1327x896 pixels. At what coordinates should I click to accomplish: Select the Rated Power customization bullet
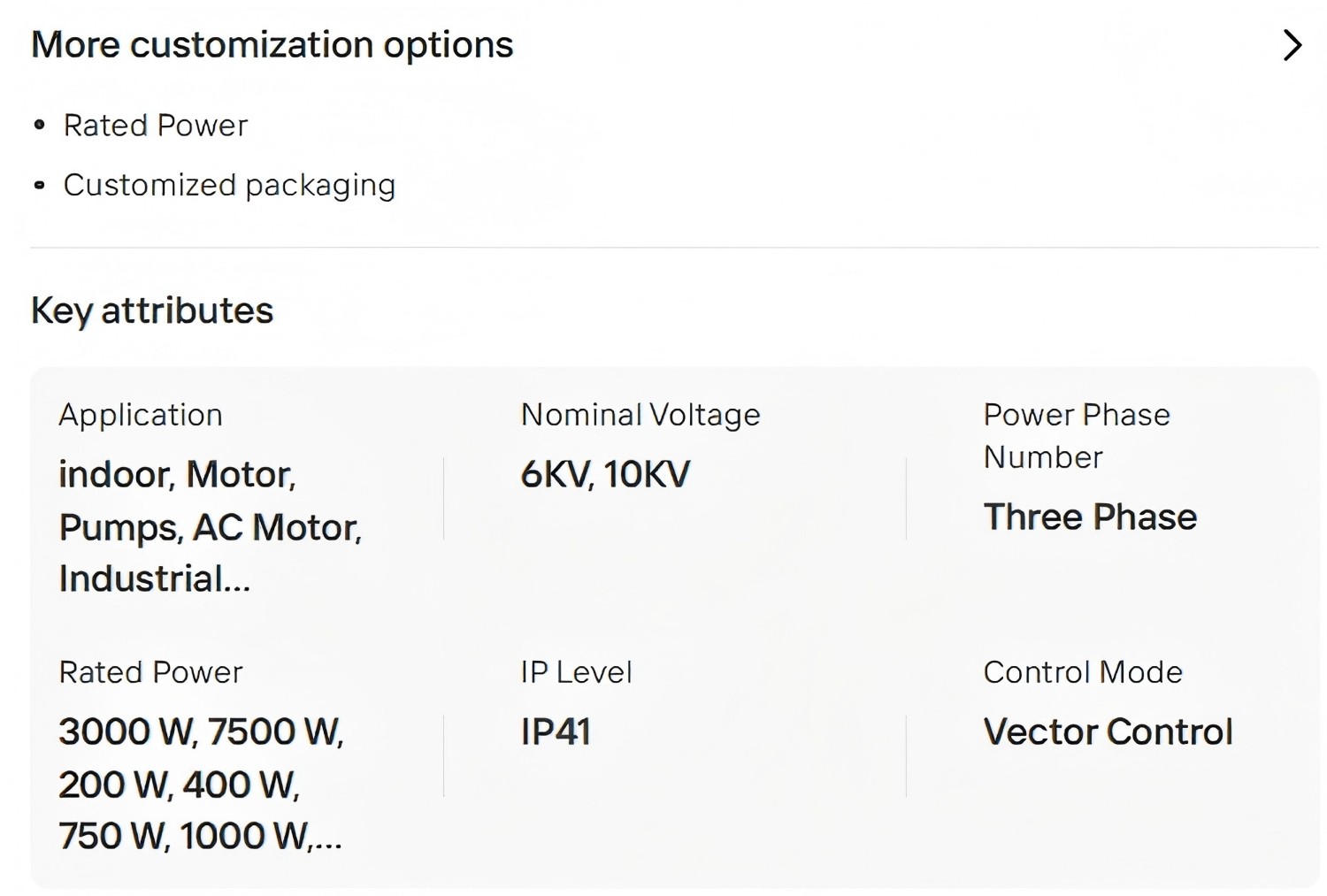(156, 126)
